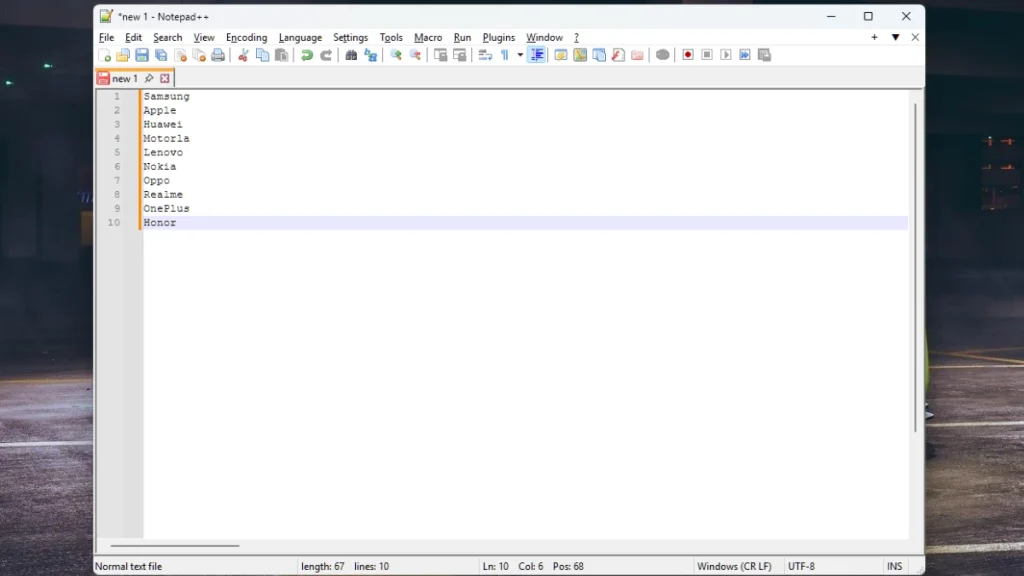Click the Save All icon

tap(161, 55)
